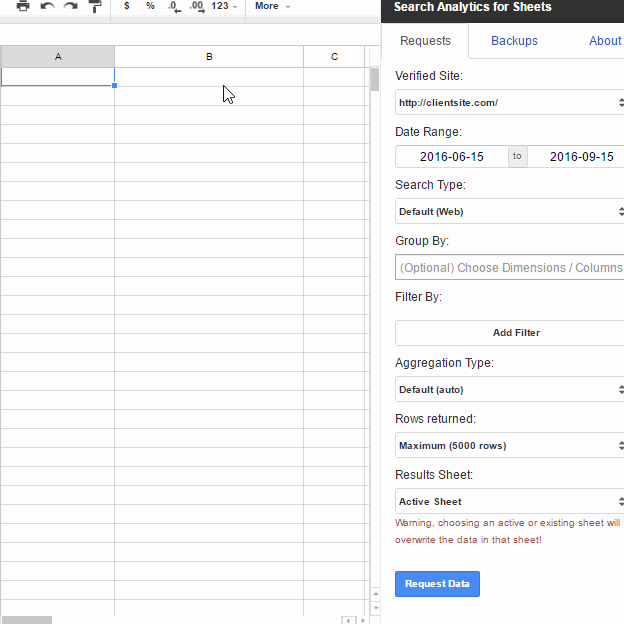
Task: Click the Date Range label
Action: tap(428, 132)
